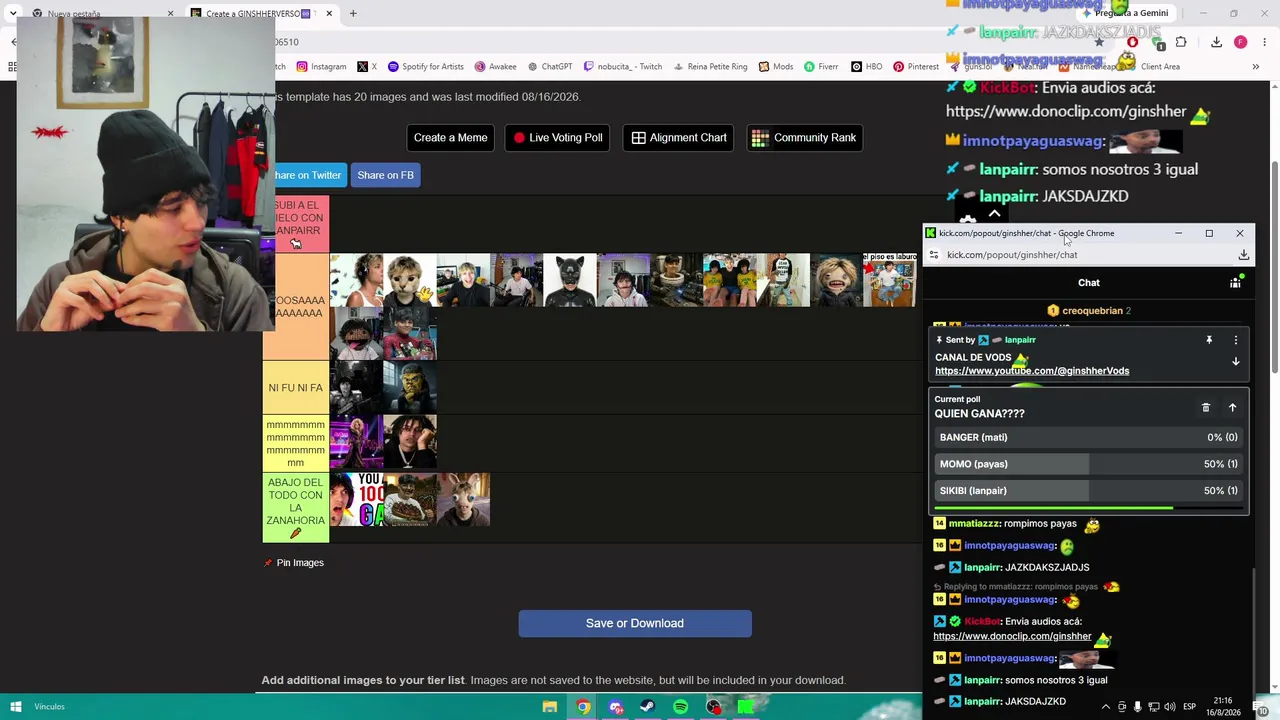The image size is (1280, 720).
Task: Open the Reina Petite Ring bookmark
Action: click(710, 67)
